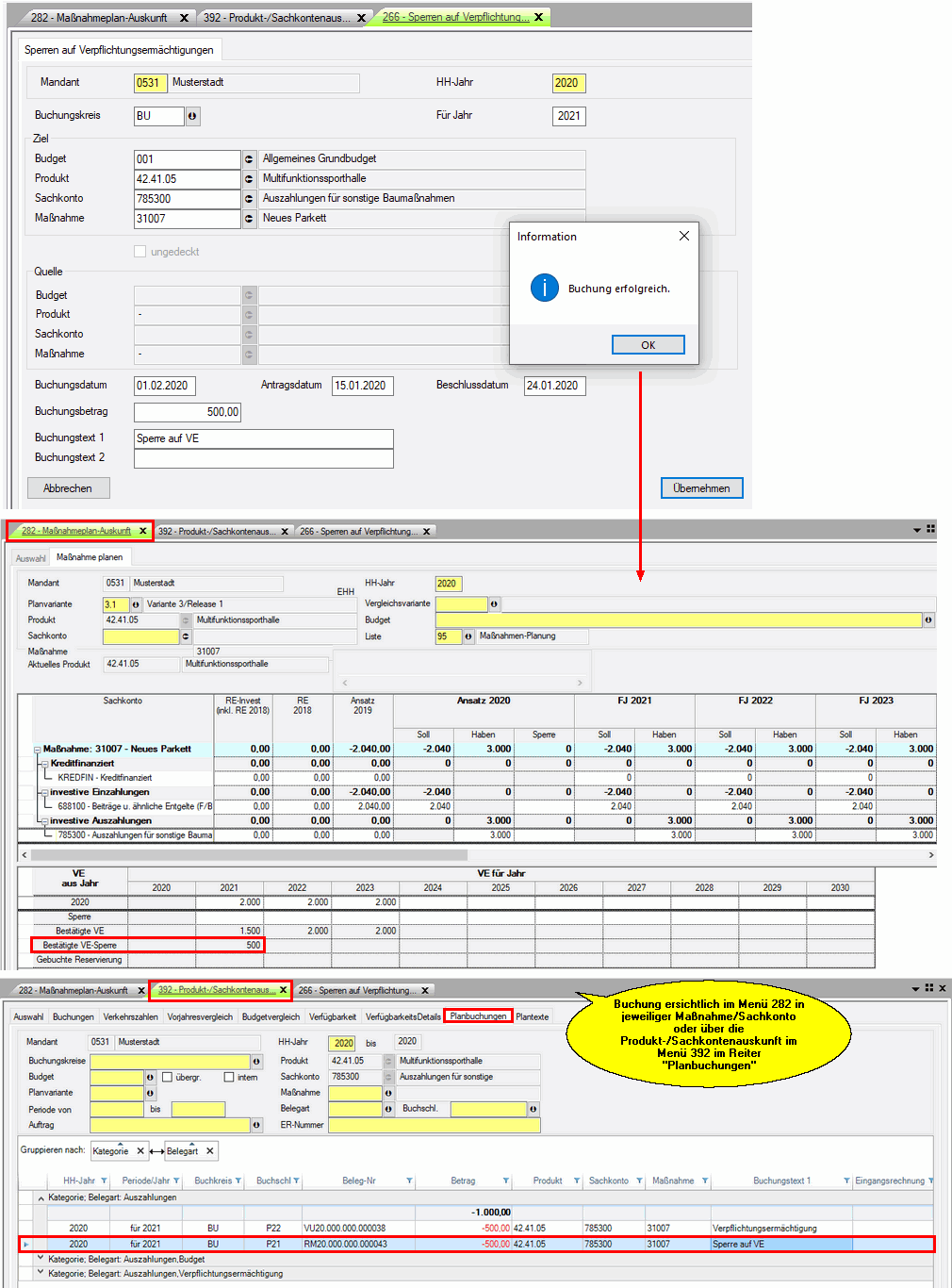Collapse the Maßnahme 31007 - Neues Parkett row
This screenshot has height=1288, width=952.
pos(38,750)
